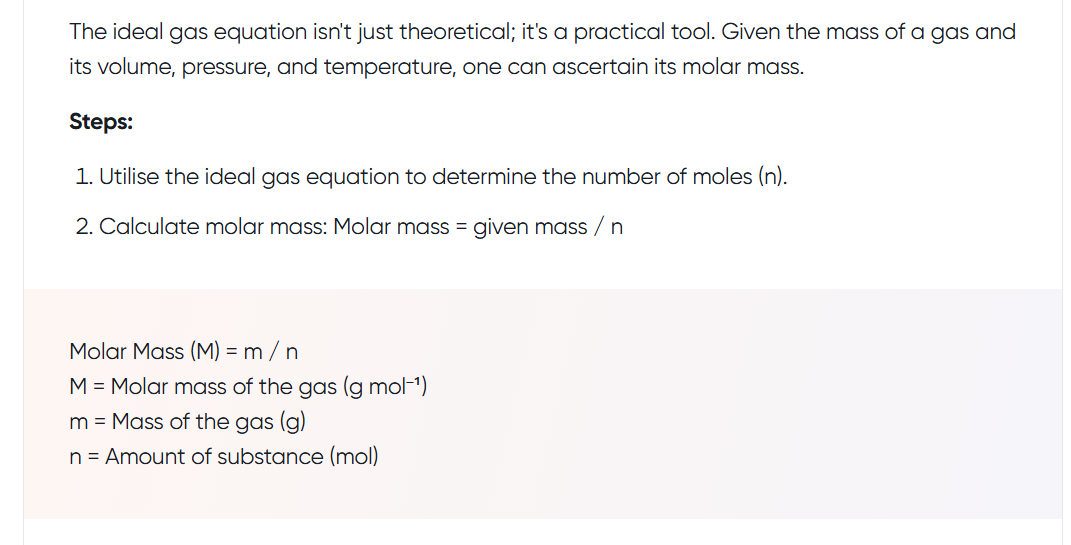Viewport: 1071px width, 545px height.
Task: Select step 2 "Calculate molar mass" line
Action: tap(350, 227)
